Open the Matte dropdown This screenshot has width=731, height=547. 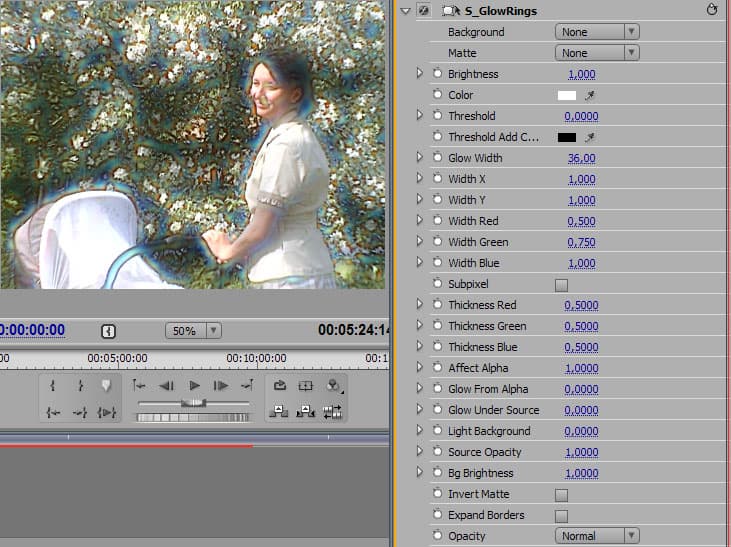click(x=597, y=53)
